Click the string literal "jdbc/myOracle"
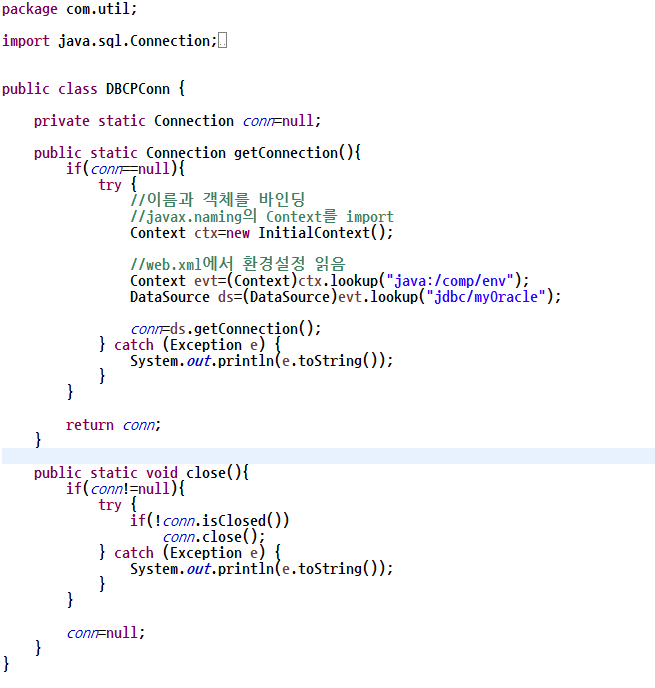655x688 pixels. [x=486, y=297]
